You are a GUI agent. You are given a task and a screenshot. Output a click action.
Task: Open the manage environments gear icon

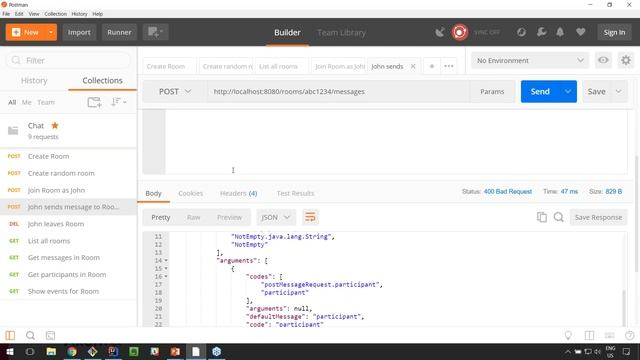626,60
